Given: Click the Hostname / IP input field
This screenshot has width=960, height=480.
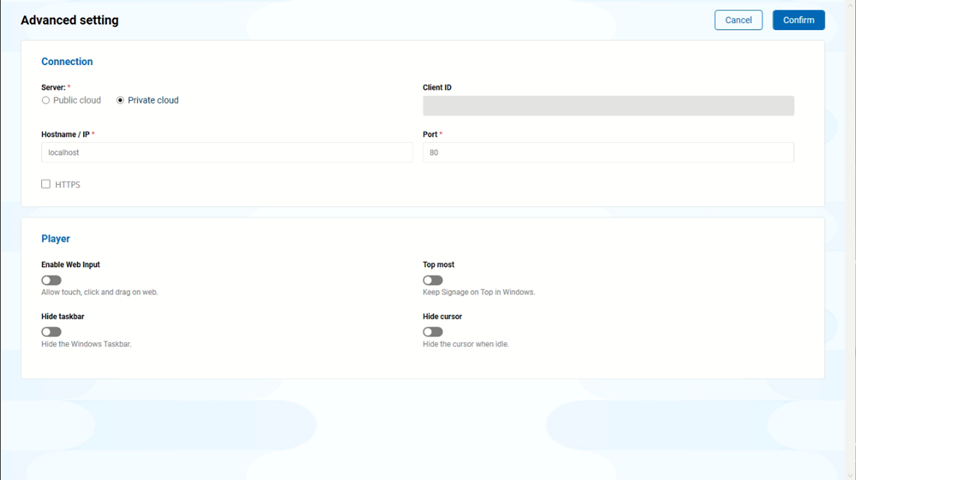Looking at the screenshot, I should (x=227, y=152).
